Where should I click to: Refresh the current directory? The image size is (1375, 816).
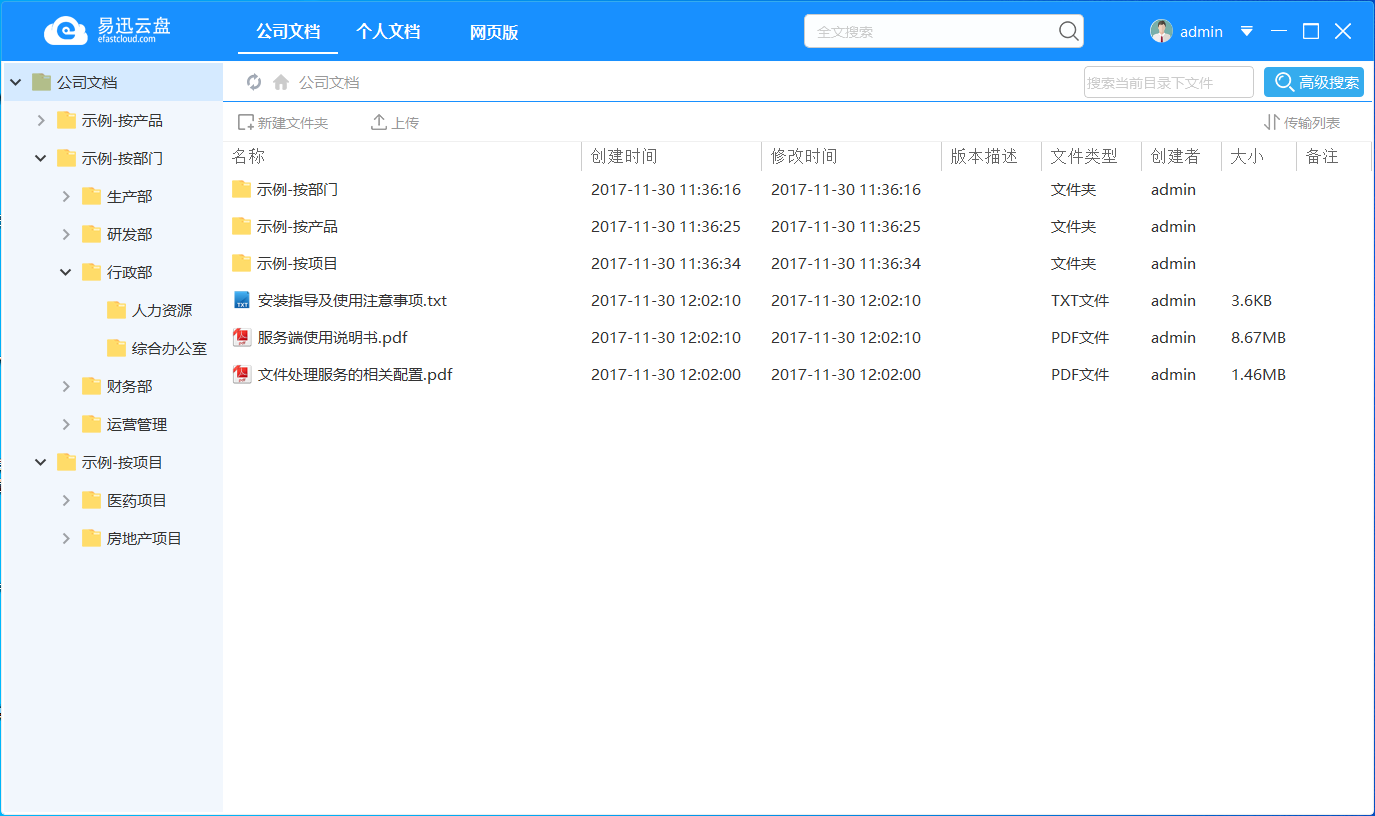pos(254,81)
